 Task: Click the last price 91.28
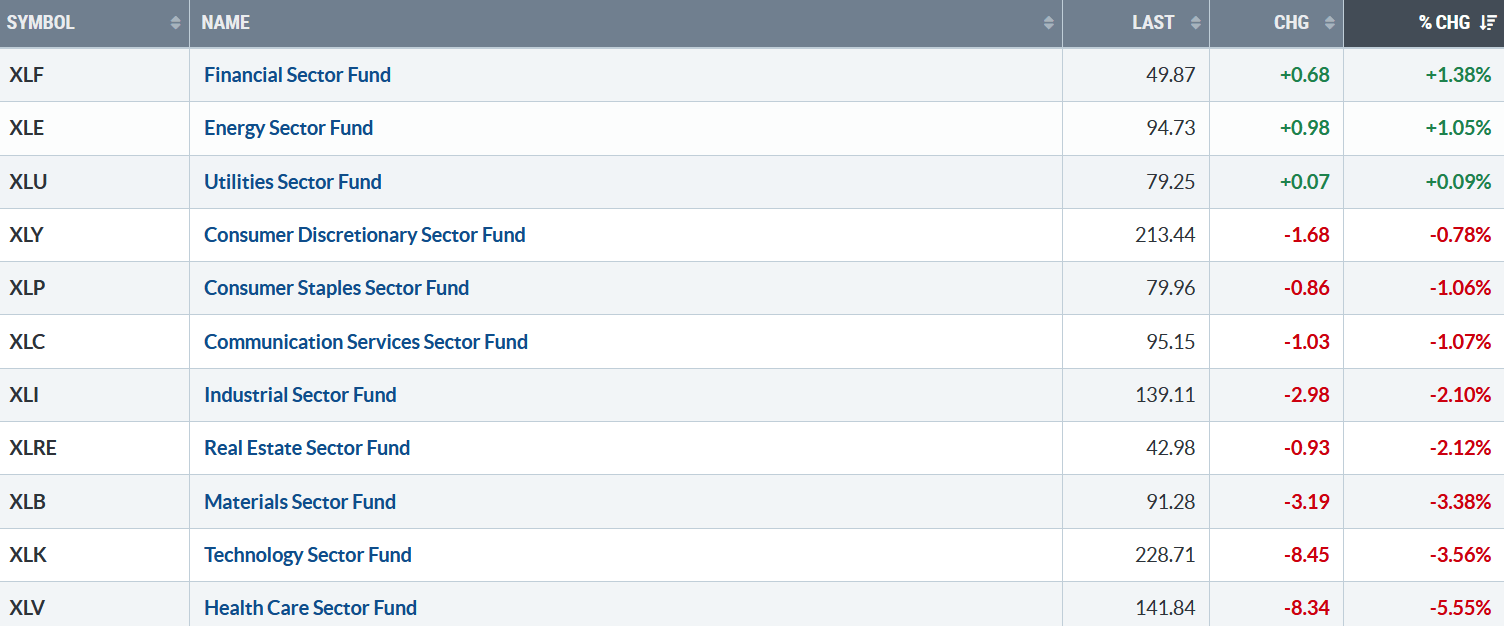click(1171, 502)
